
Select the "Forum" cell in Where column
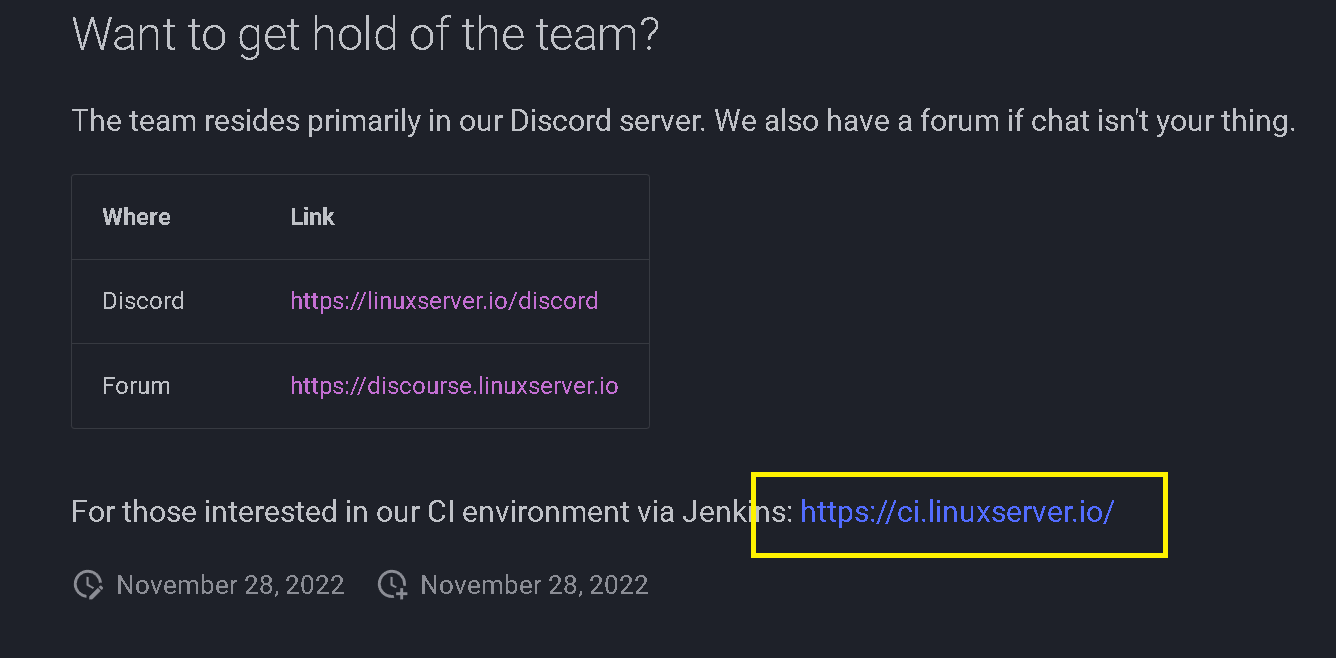point(136,386)
